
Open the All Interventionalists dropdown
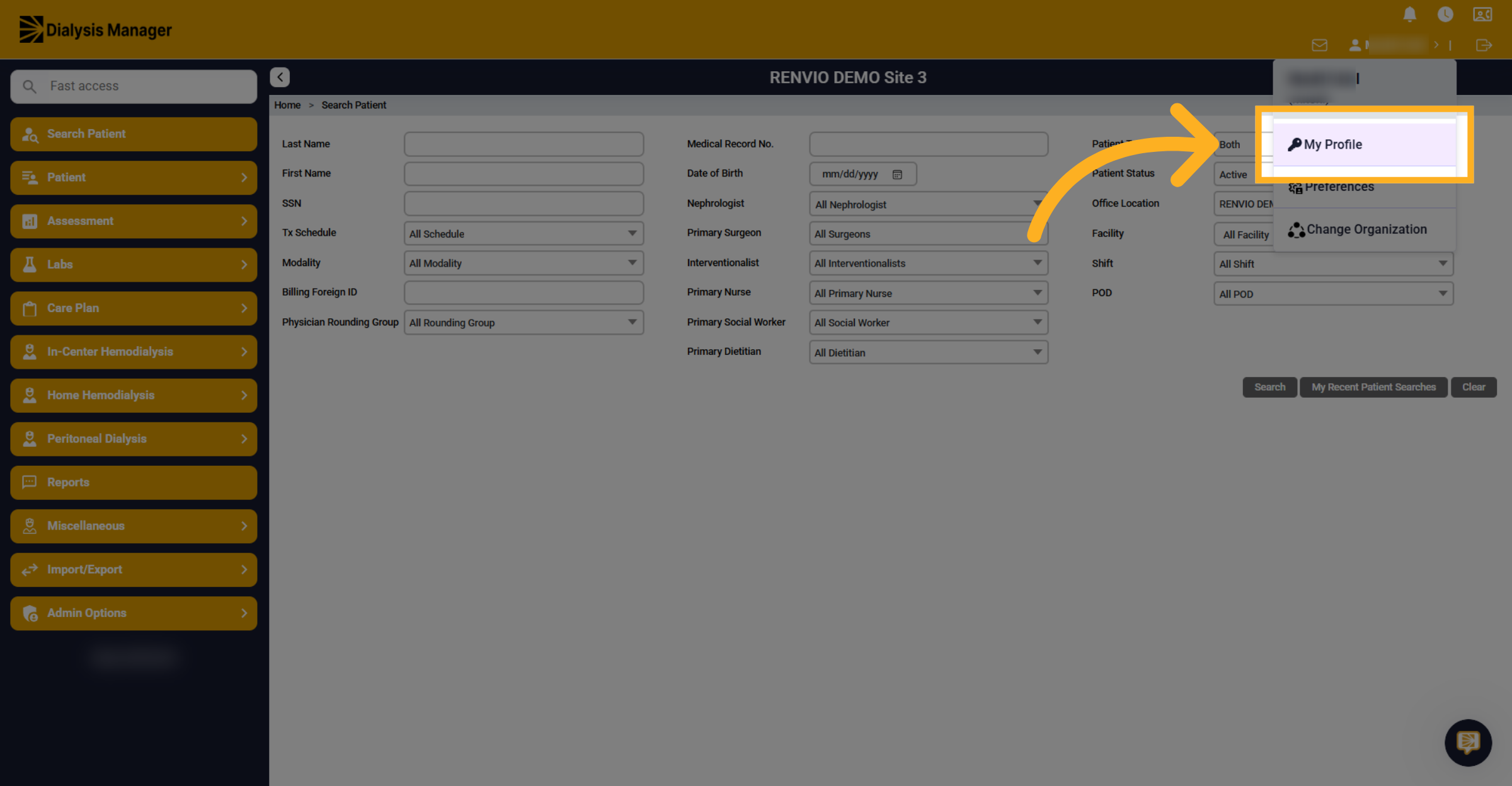click(929, 263)
